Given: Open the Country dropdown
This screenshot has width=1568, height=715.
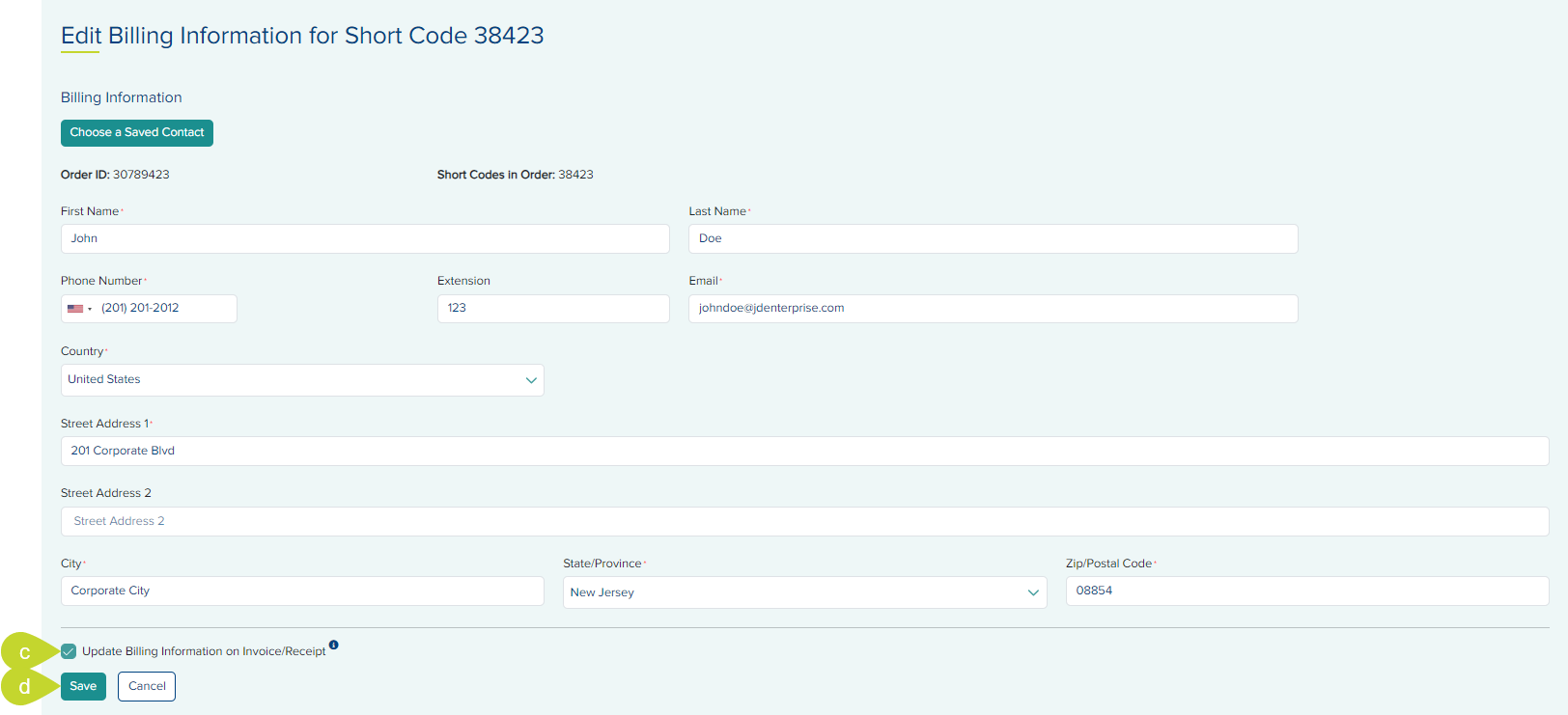Looking at the screenshot, I should pyautogui.click(x=290, y=380).
